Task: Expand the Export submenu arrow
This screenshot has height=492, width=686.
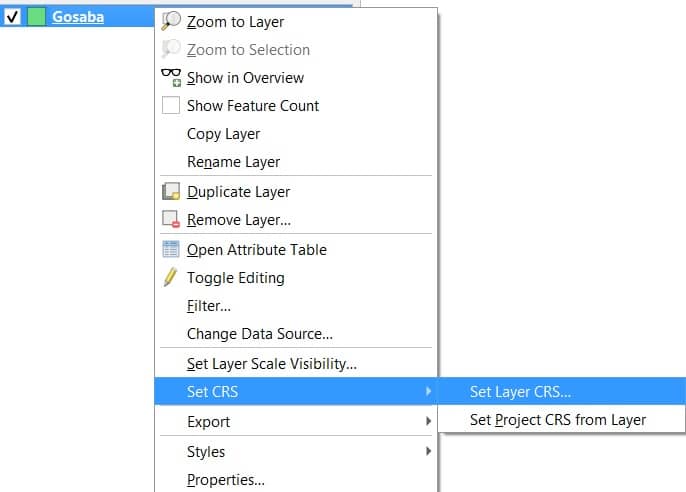Action: (428, 421)
